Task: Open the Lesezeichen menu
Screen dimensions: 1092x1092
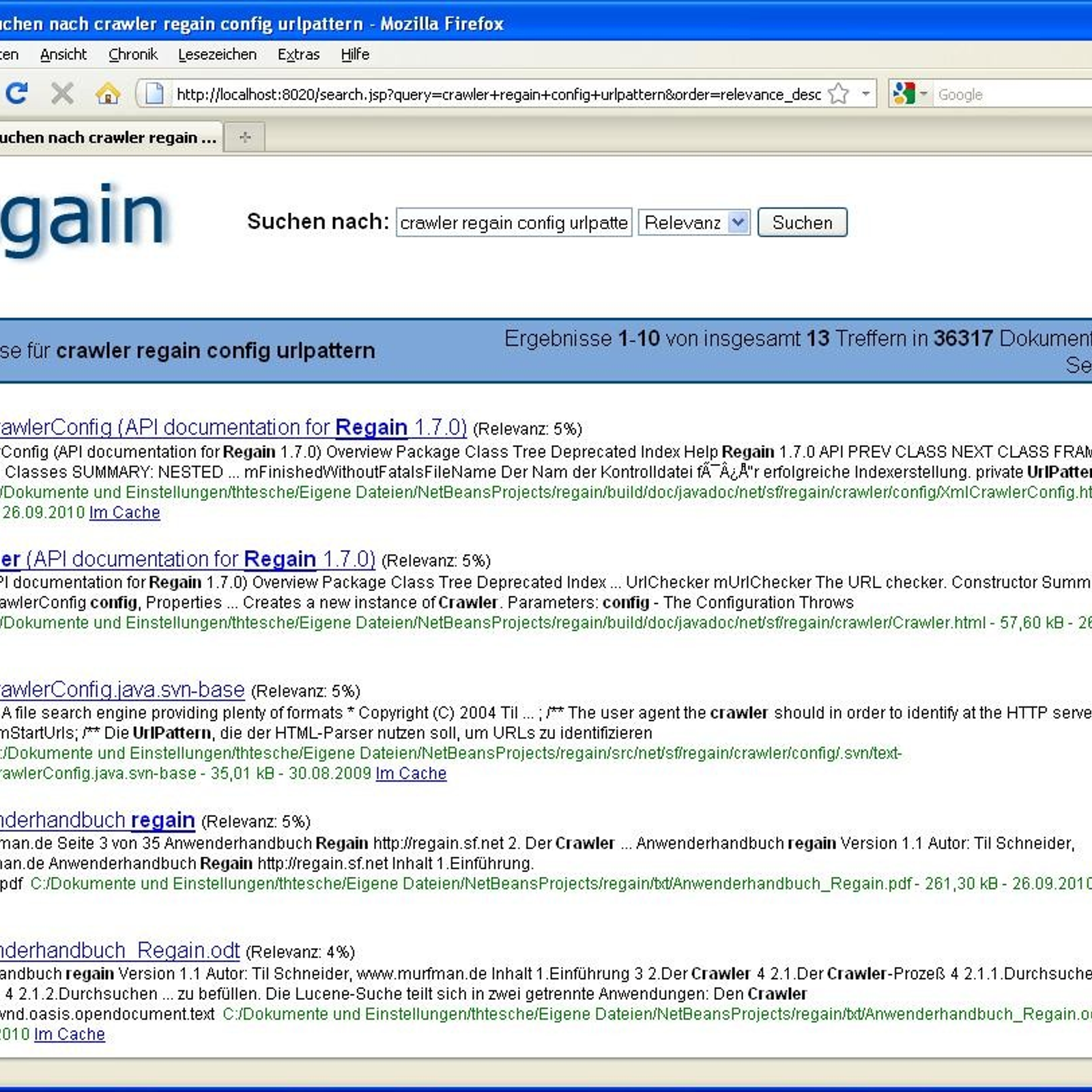Action: (217, 55)
